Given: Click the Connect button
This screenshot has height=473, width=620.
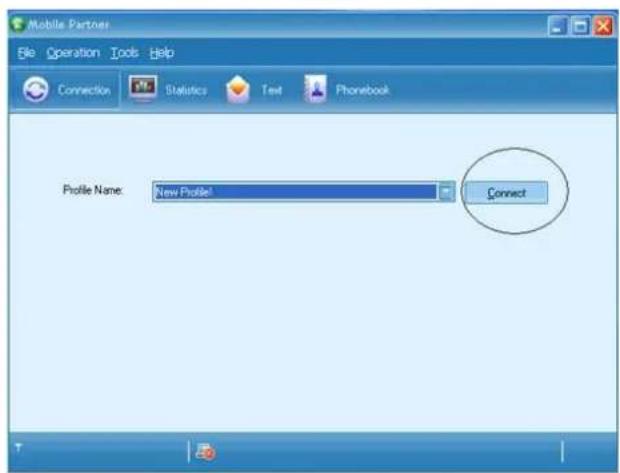Looking at the screenshot, I should (x=506, y=193).
